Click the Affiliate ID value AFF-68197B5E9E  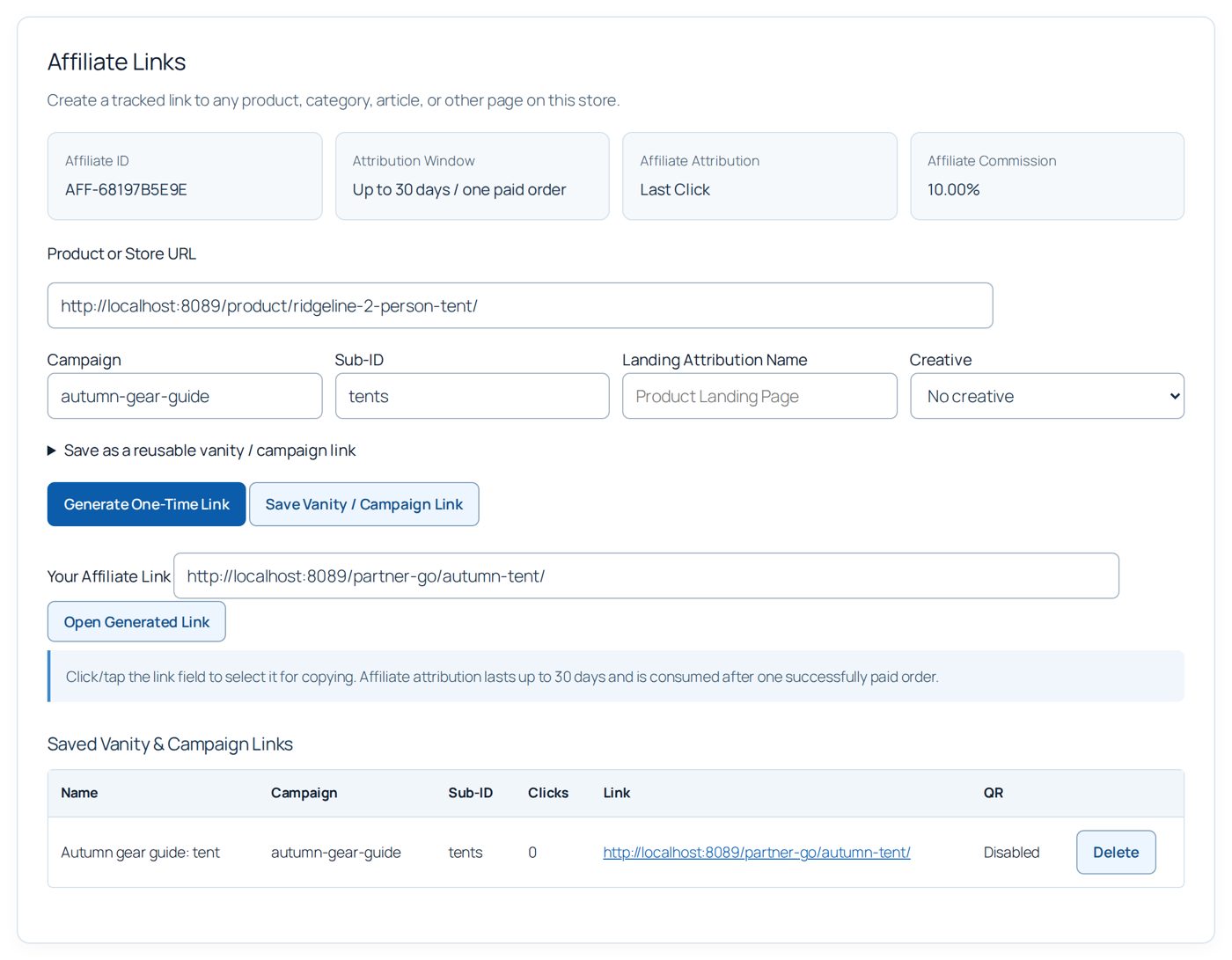(126, 189)
